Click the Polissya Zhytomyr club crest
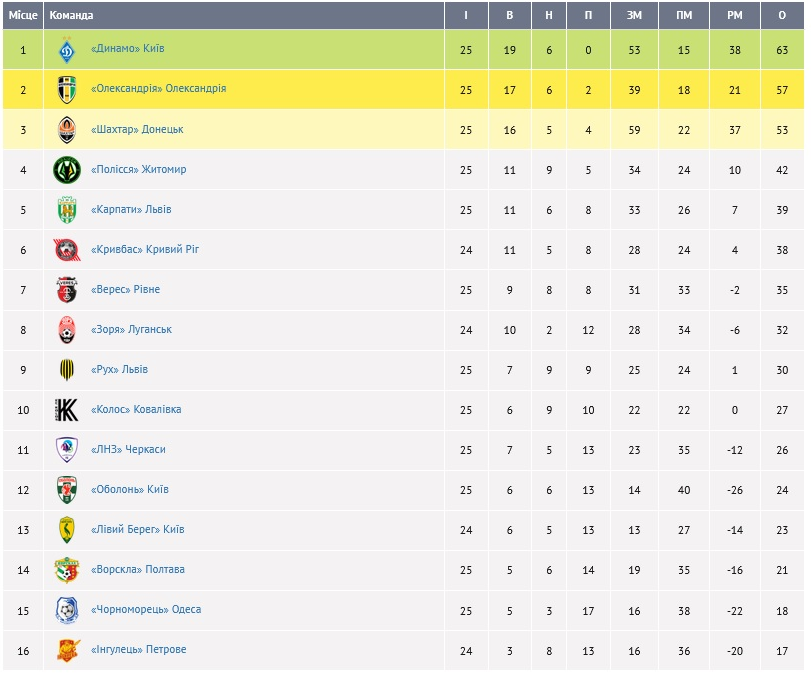Image resolution: width=811 pixels, height=675 pixels. tap(66, 170)
